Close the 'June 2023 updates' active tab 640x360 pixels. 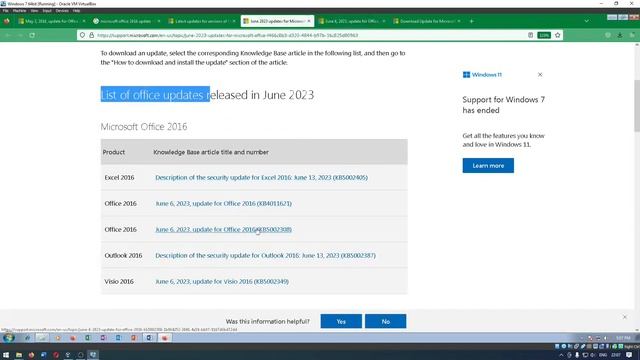[309, 21]
